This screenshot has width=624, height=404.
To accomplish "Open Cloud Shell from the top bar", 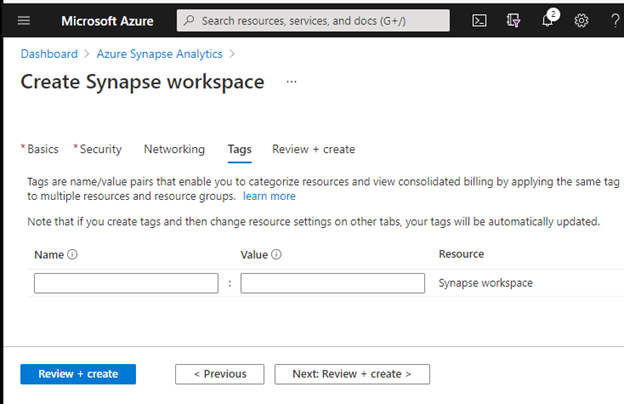I will [479, 21].
